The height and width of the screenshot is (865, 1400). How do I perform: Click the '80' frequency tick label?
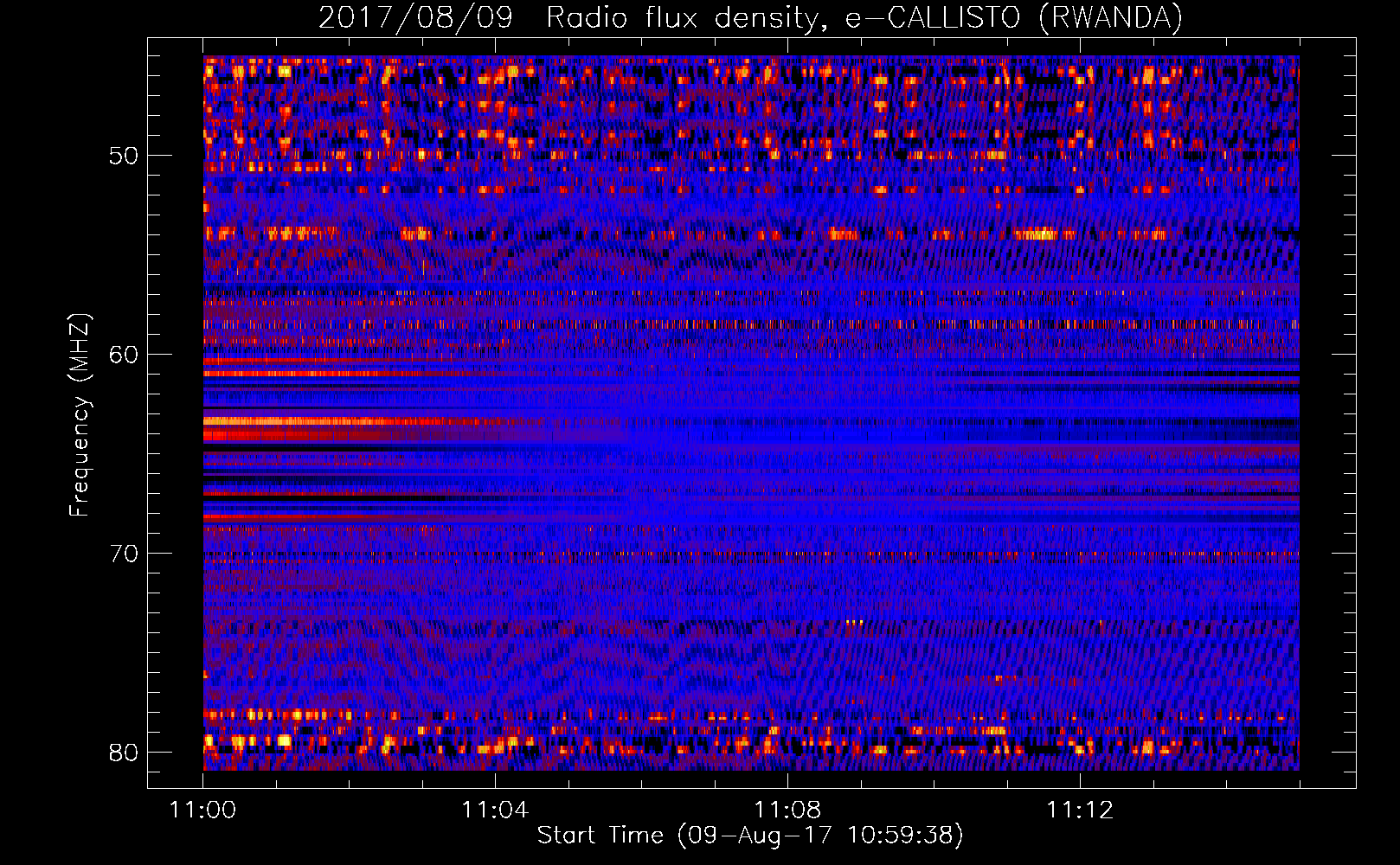[x=124, y=753]
